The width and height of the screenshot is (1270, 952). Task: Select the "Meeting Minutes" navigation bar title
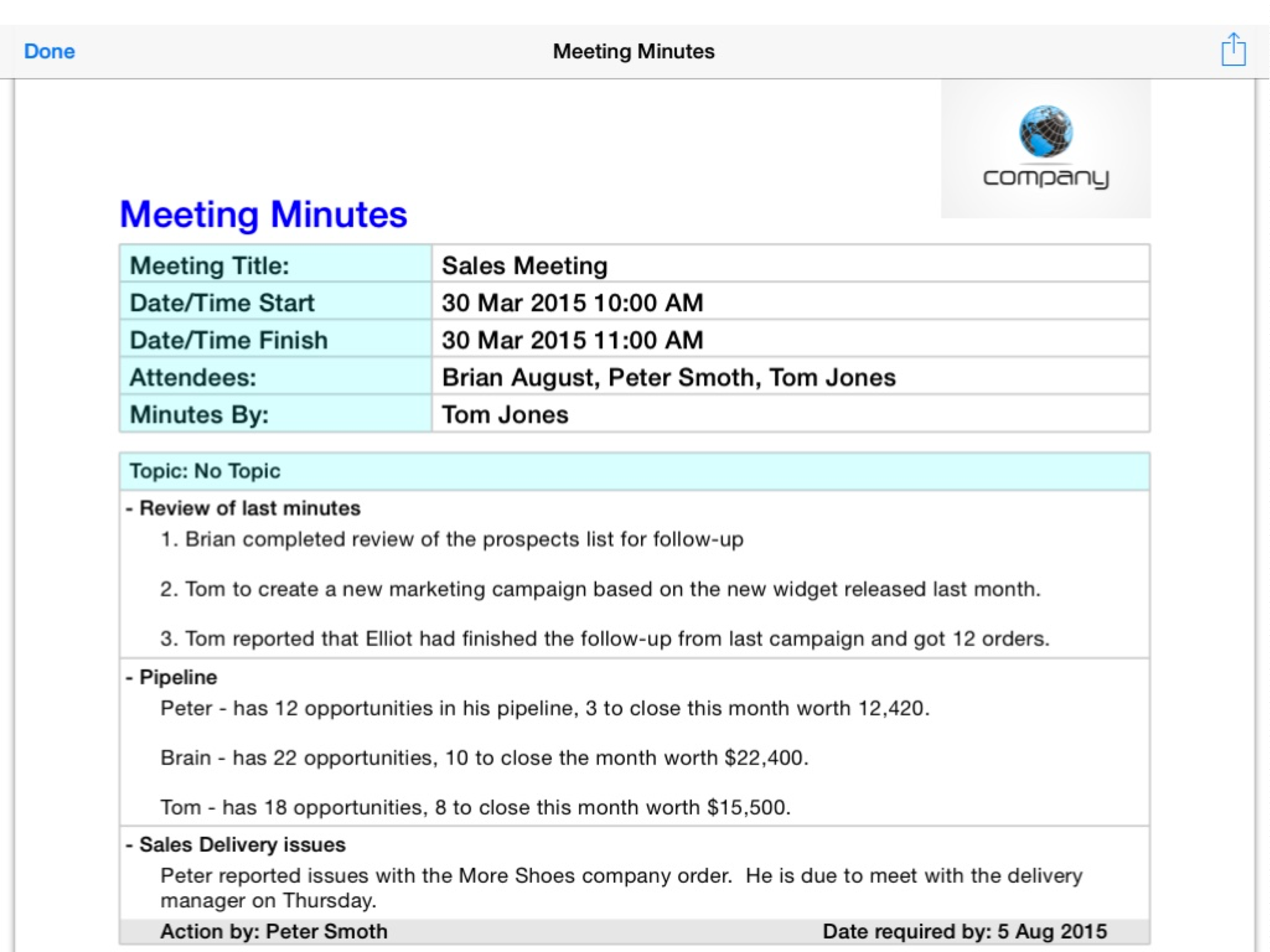click(x=633, y=52)
